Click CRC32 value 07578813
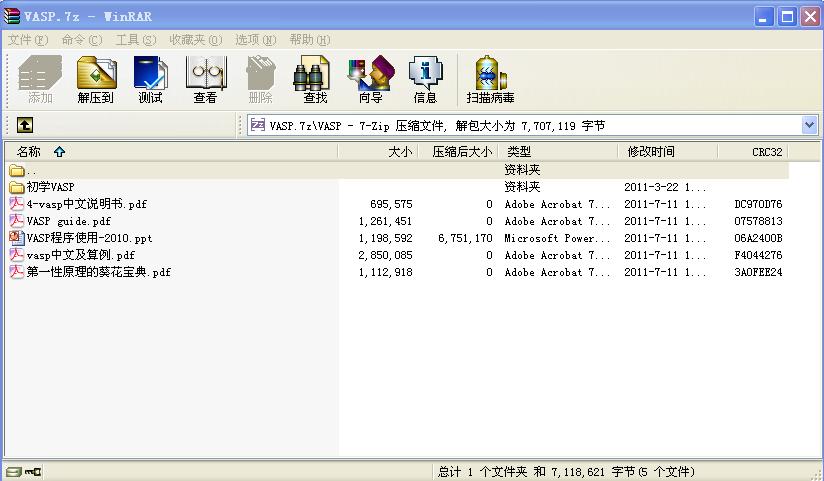Image resolution: width=824 pixels, height=481 pixels. coord(758,221)
